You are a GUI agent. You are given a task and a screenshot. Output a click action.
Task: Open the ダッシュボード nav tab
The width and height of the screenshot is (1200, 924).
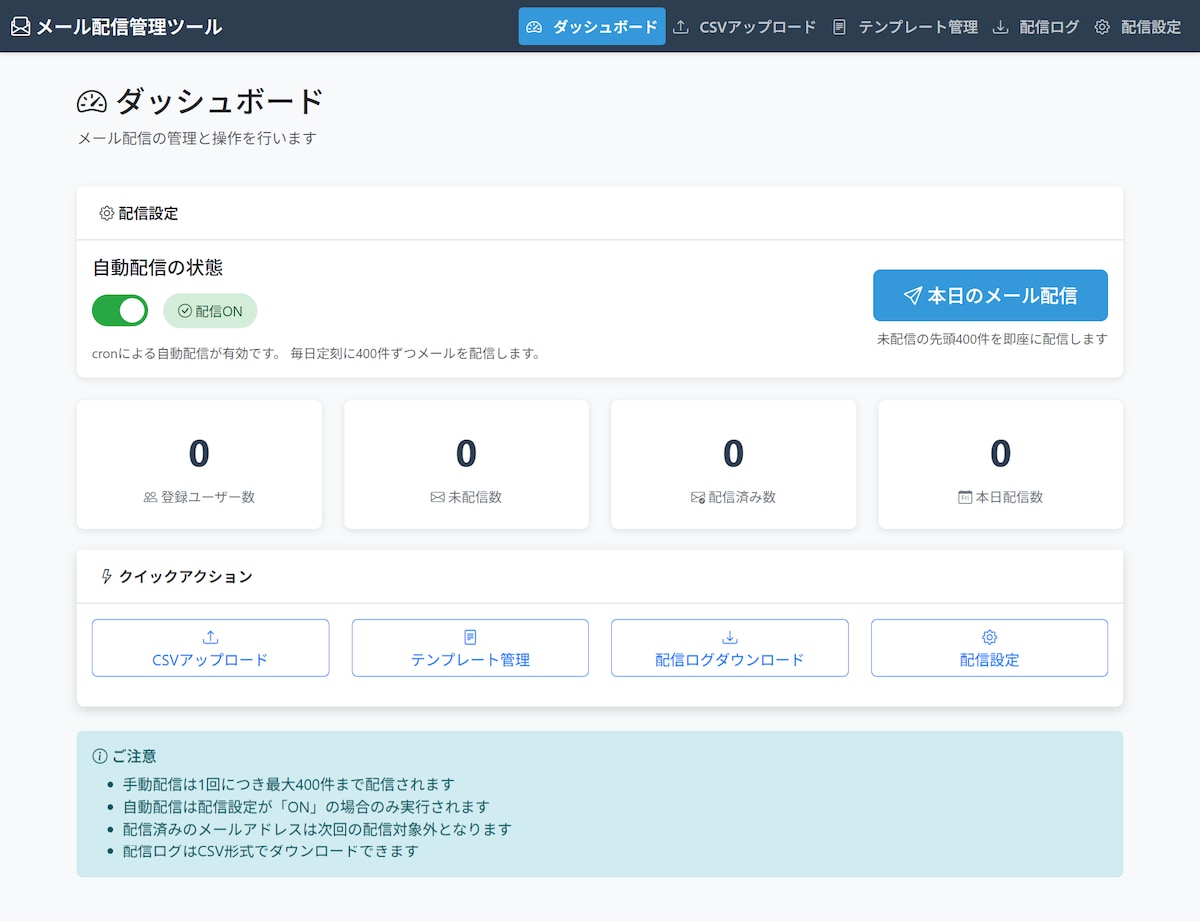tap(592, 27)
